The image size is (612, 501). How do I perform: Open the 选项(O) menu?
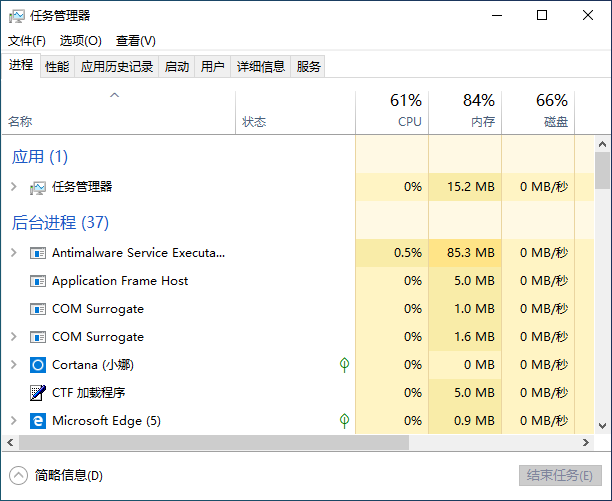click(80, 41)
